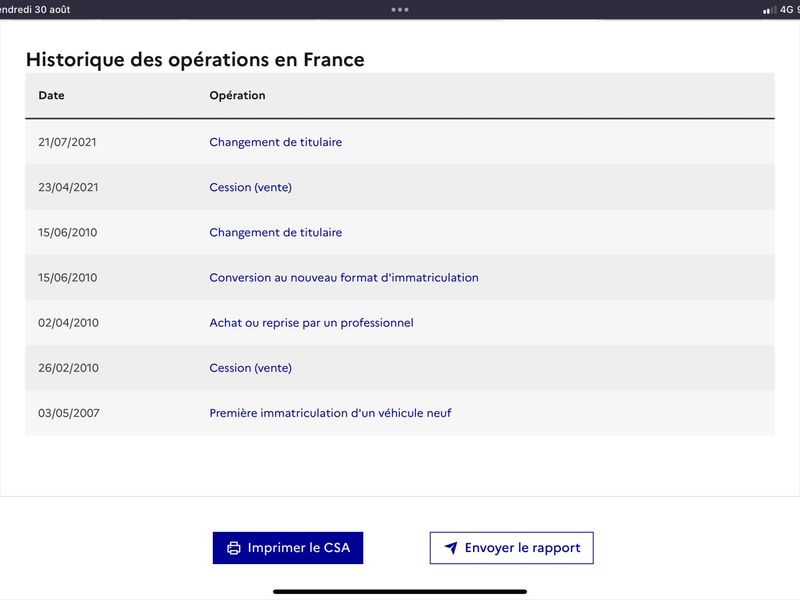Image resolution: width=800 pixels, height=600 pixels.
Task: Click the paper plane send icon
Action: point(451,548)
